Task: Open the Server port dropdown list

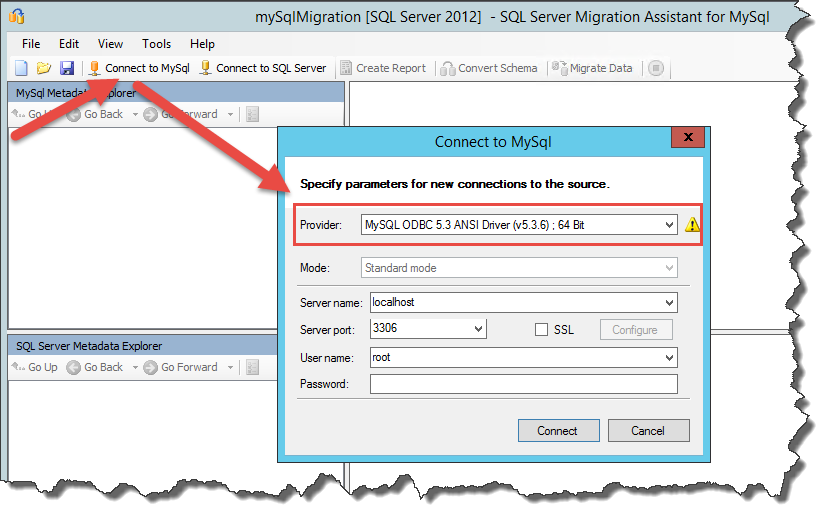Action: pyautogui.click(x=478, y=329)
